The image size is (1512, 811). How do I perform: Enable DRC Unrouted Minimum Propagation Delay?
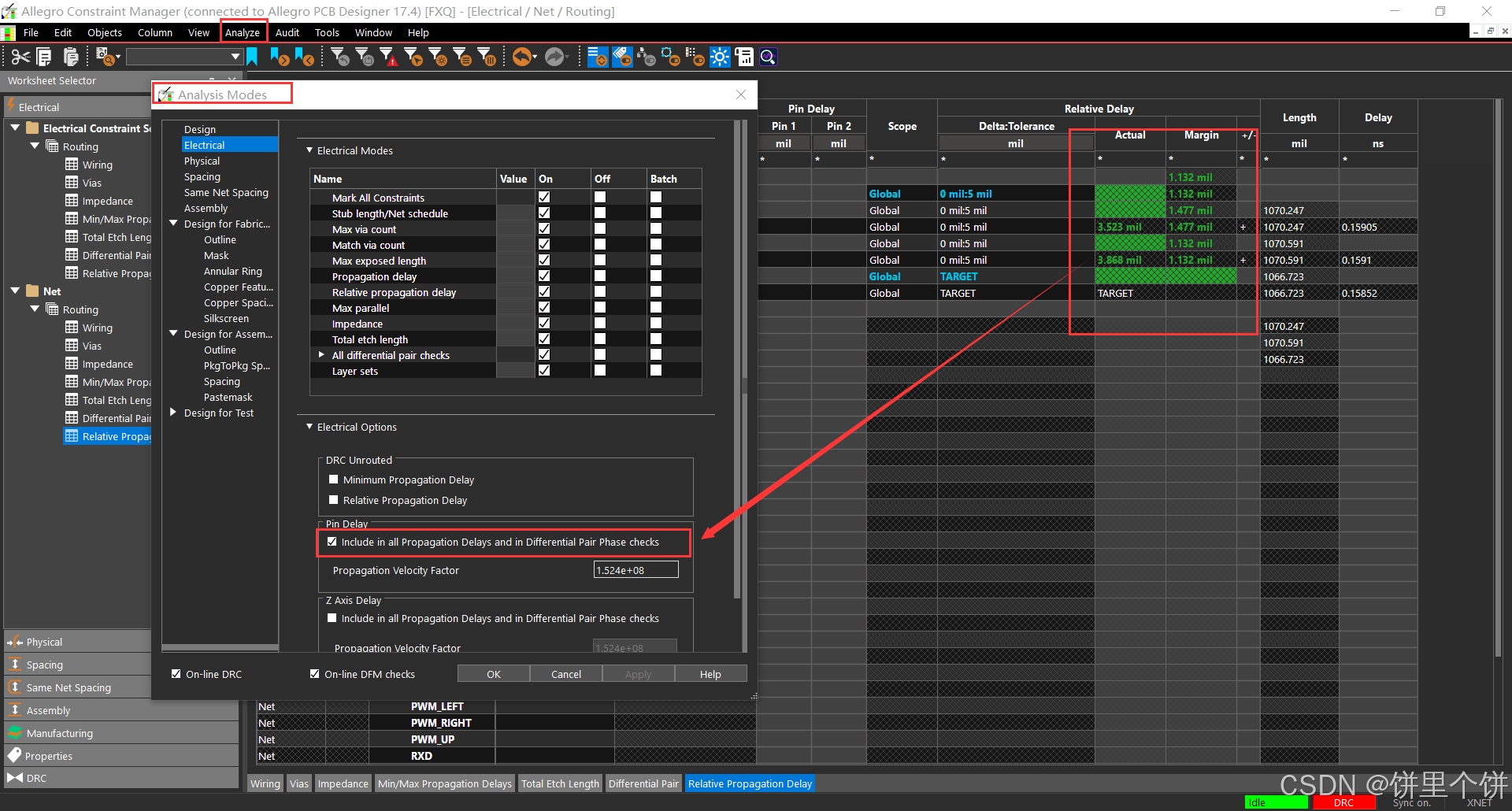[x=333, y=480]
